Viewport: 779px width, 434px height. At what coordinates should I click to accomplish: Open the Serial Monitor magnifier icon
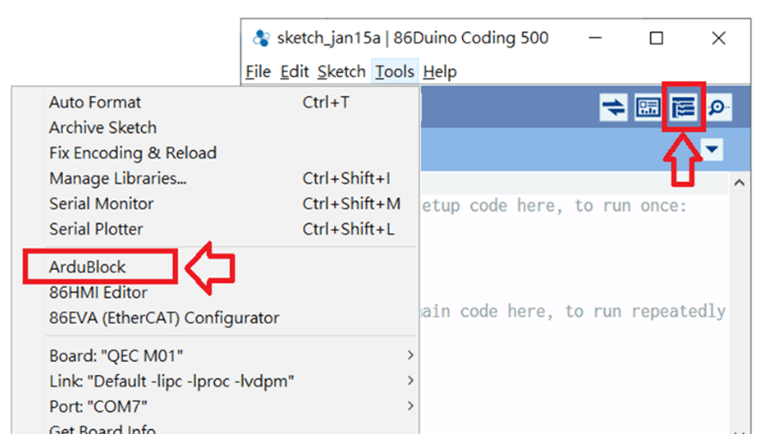[717, 108]
